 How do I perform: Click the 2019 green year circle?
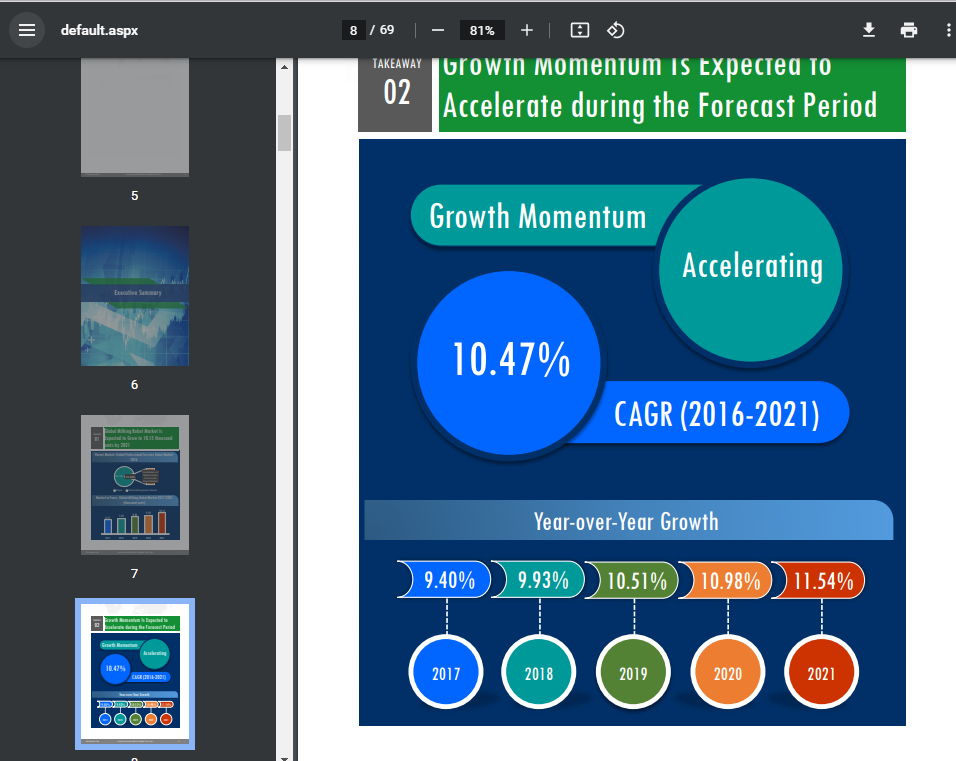click(x=633, y=672)
